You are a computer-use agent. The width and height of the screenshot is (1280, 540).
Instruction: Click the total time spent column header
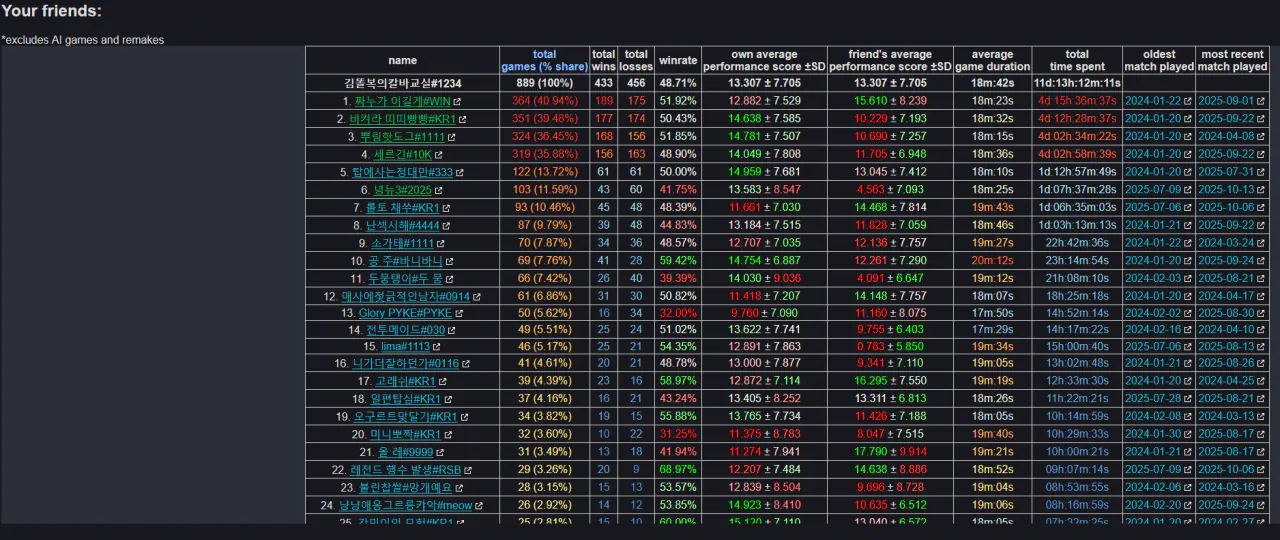pos(1076,60)
